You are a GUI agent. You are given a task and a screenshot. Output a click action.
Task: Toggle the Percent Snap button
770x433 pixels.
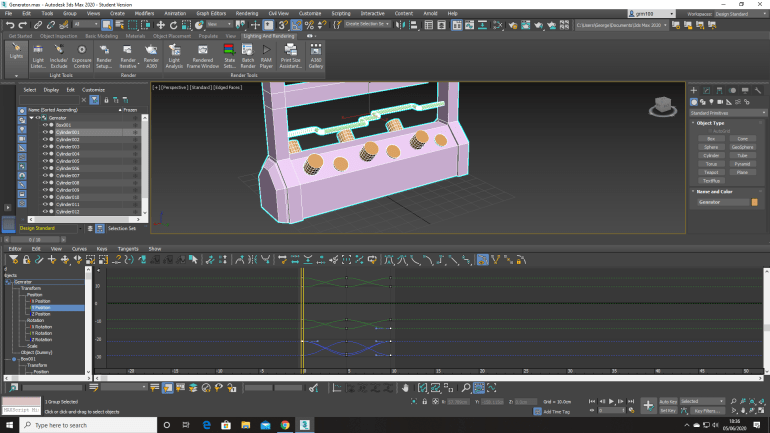[x=309, y=25]
